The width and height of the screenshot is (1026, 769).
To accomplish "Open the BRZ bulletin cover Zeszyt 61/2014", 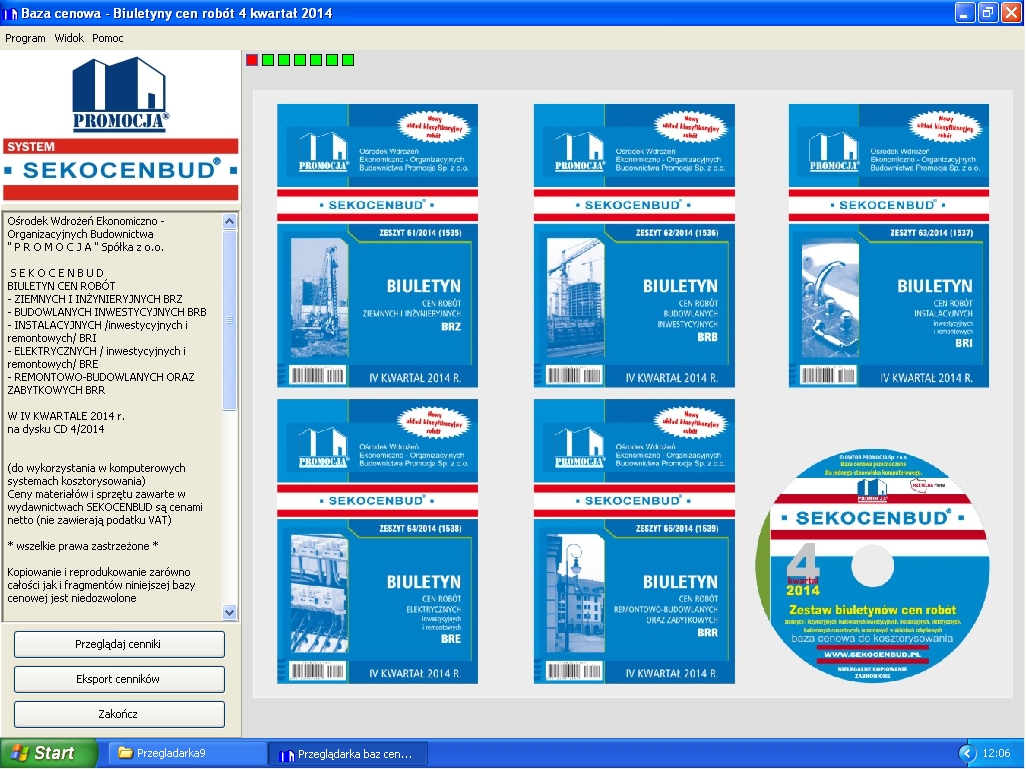I will pos(378,245).
